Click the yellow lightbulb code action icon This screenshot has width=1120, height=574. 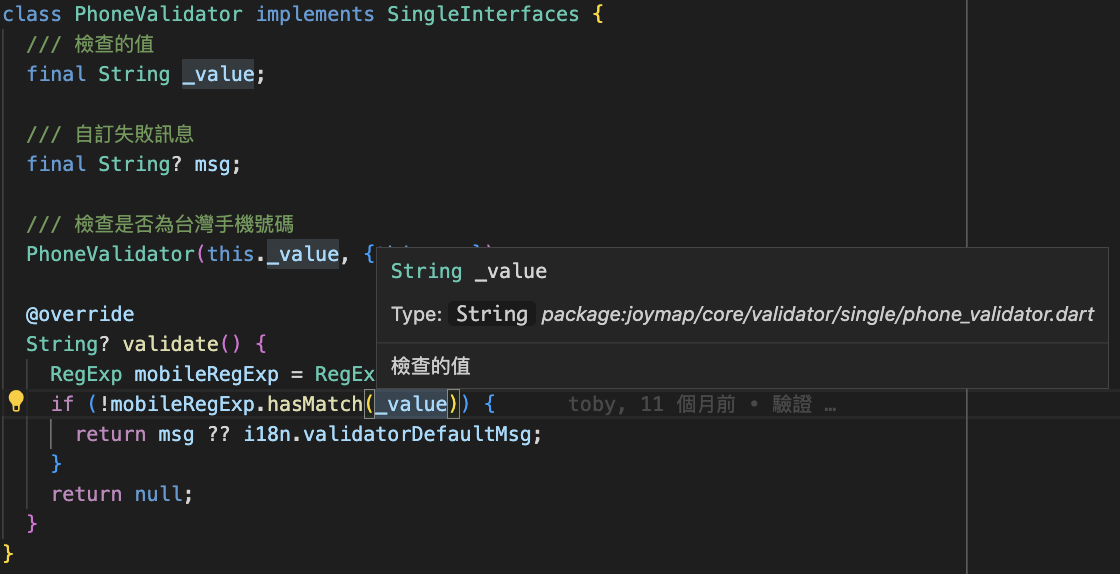[x=16, y=403]
